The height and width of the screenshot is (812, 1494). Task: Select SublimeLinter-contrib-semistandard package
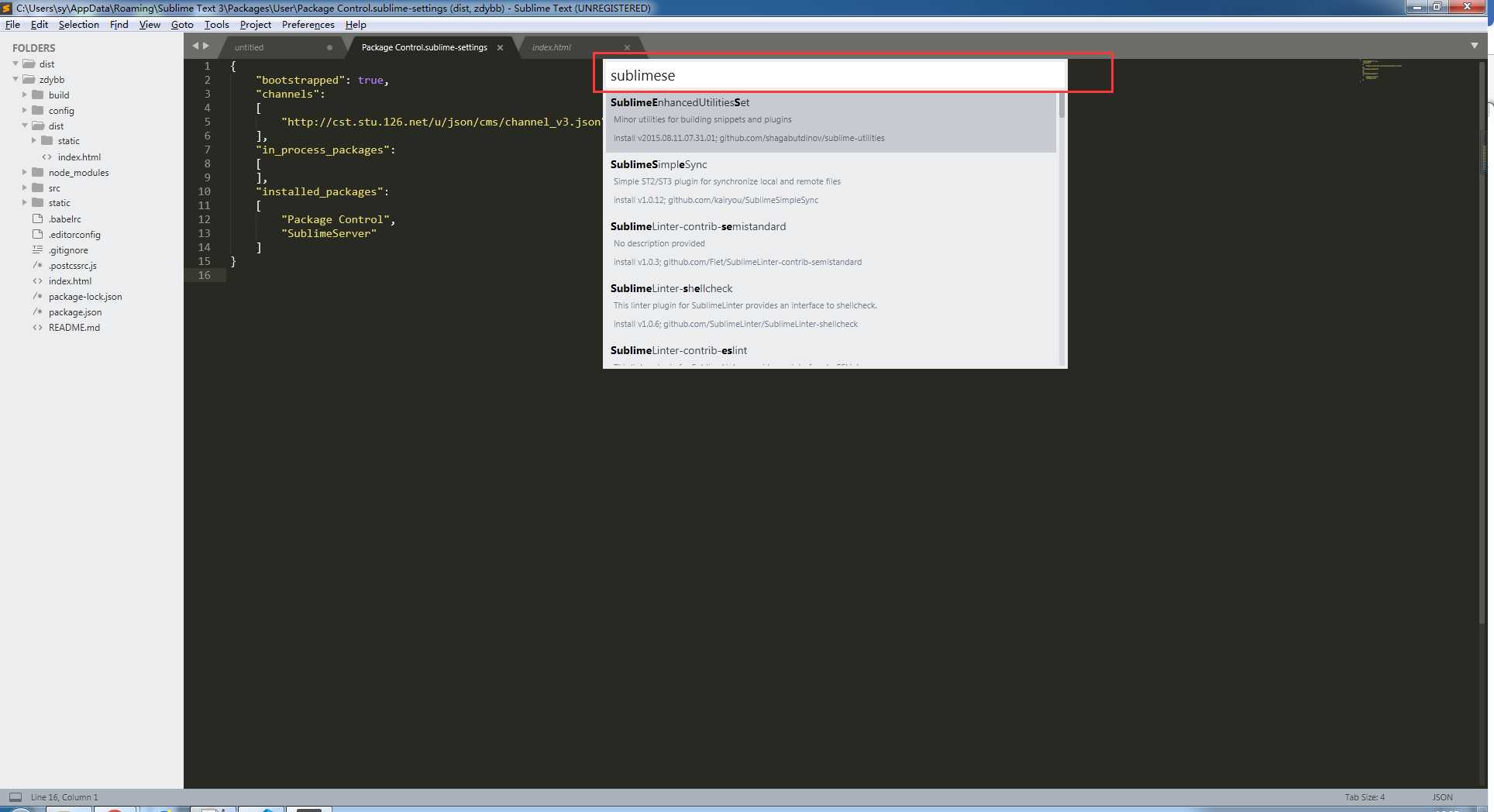coord(830,245)
